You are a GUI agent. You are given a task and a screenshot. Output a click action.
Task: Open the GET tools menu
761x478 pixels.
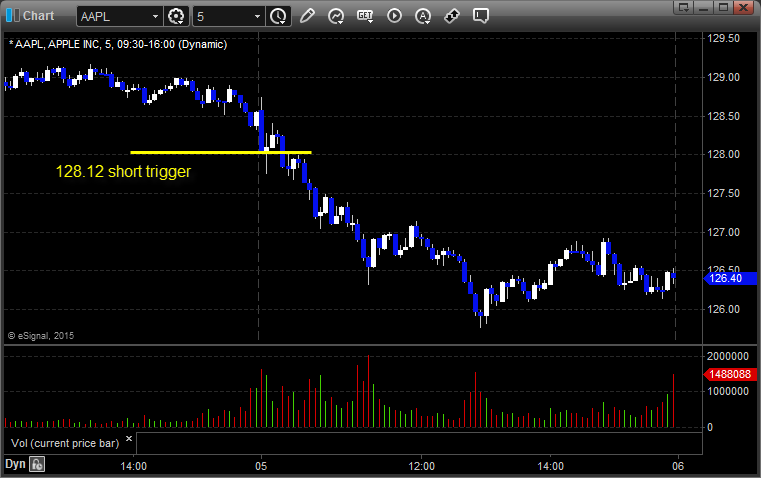[x=365, y=16]
